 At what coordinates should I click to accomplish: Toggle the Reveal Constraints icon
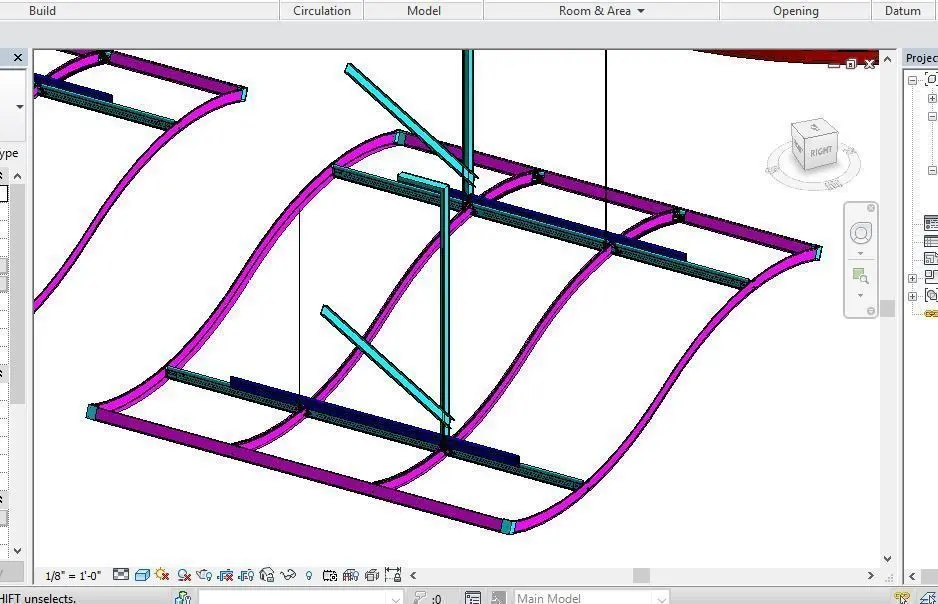click(x=392, y=575)
